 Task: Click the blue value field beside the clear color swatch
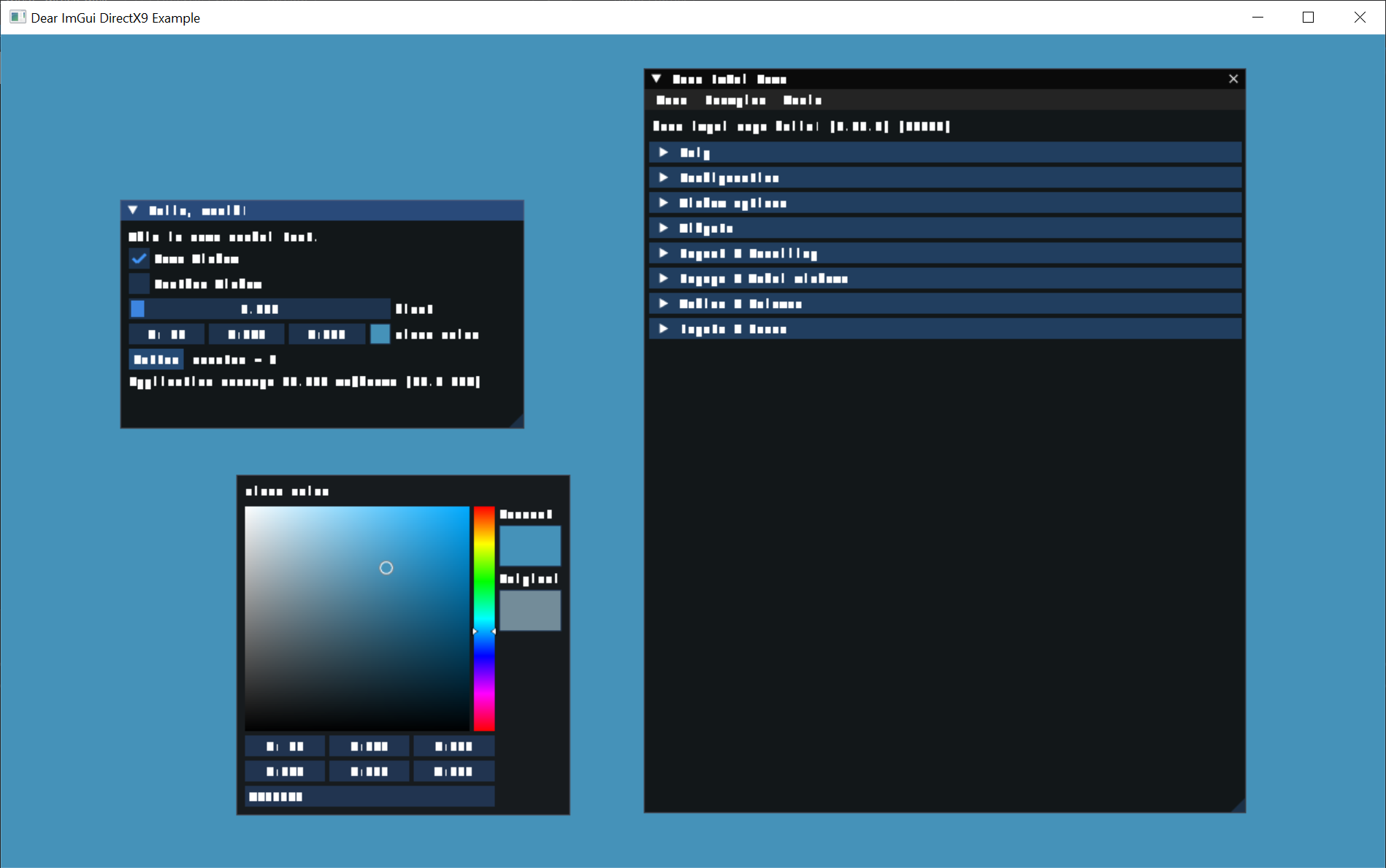tap(326, 334)
